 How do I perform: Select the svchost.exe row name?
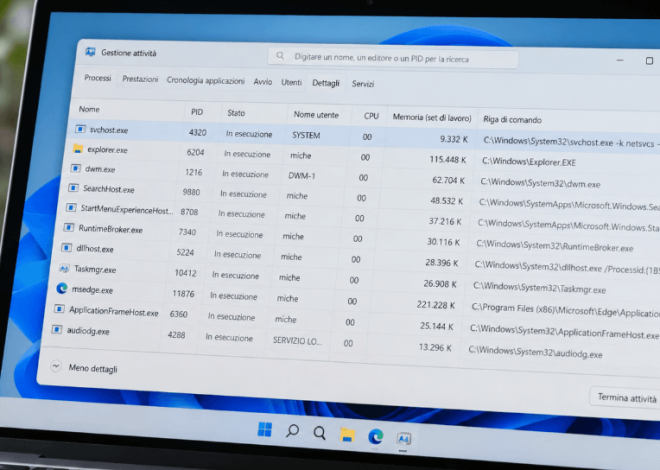click(x=109, y=130)
